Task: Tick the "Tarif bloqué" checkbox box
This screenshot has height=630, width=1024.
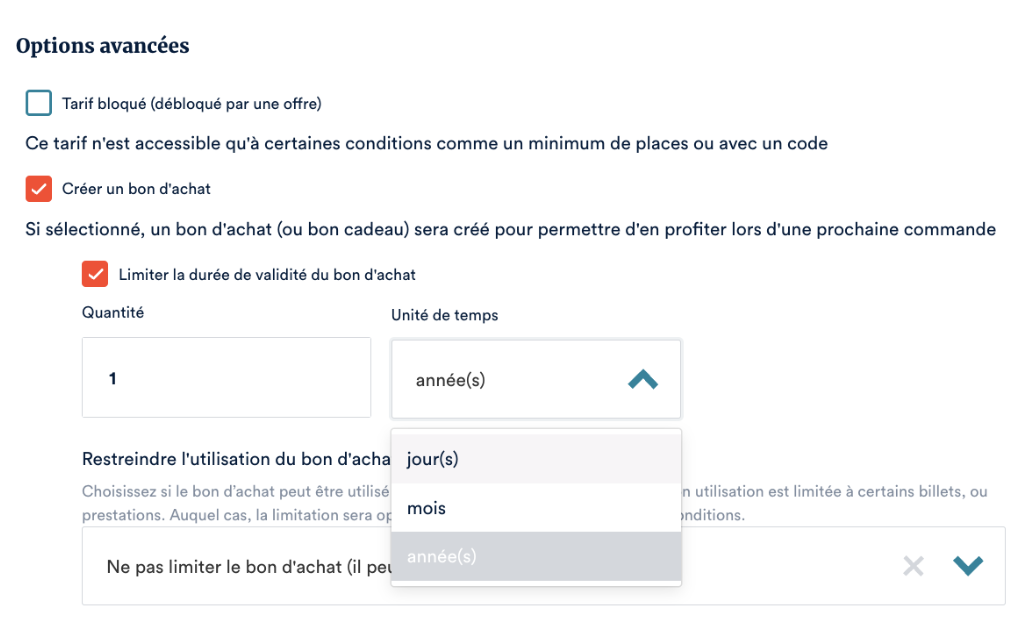Action: (39, 103)
